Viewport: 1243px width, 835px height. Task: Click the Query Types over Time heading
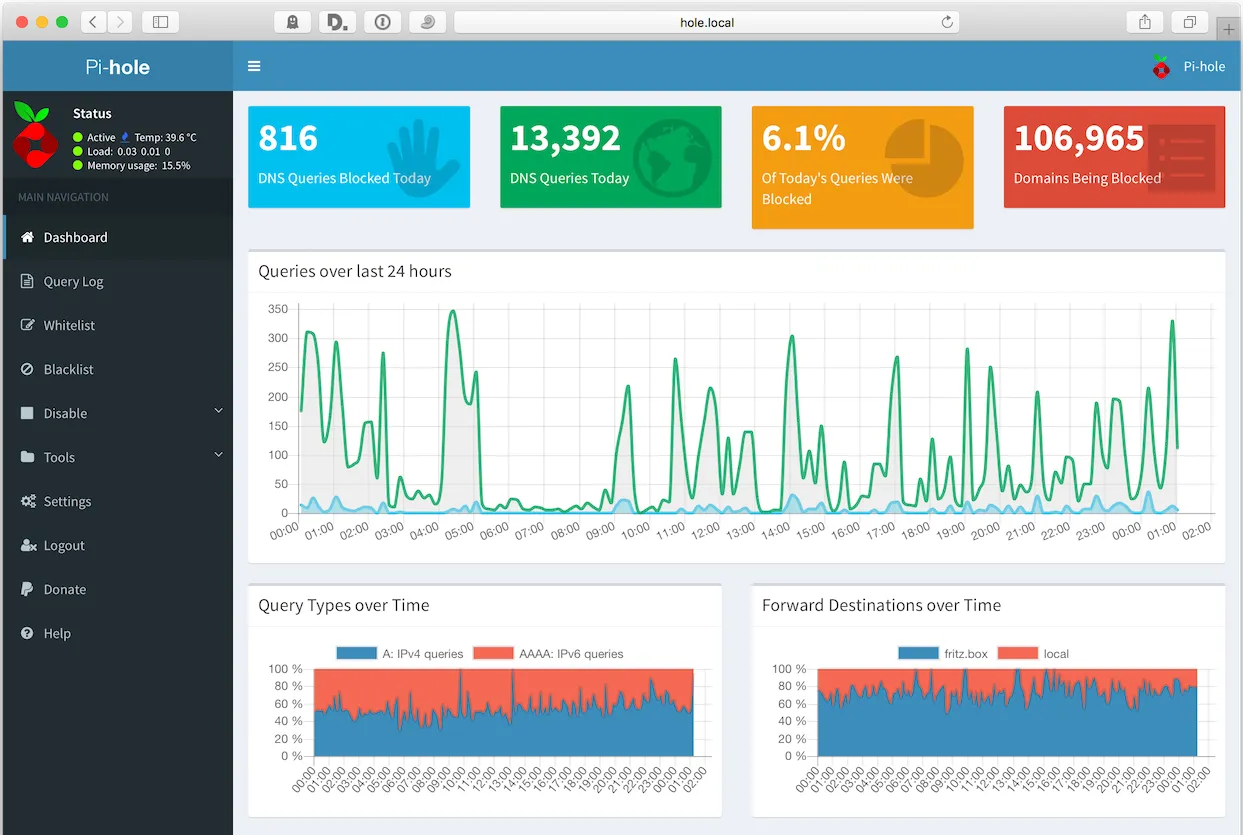(344, 605)
